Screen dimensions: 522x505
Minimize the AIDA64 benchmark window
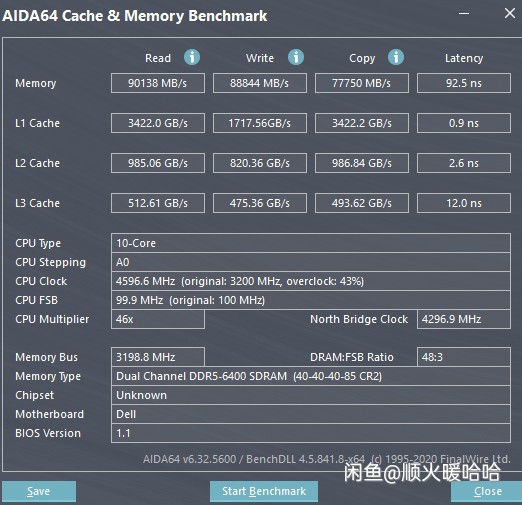click(464, 14)
